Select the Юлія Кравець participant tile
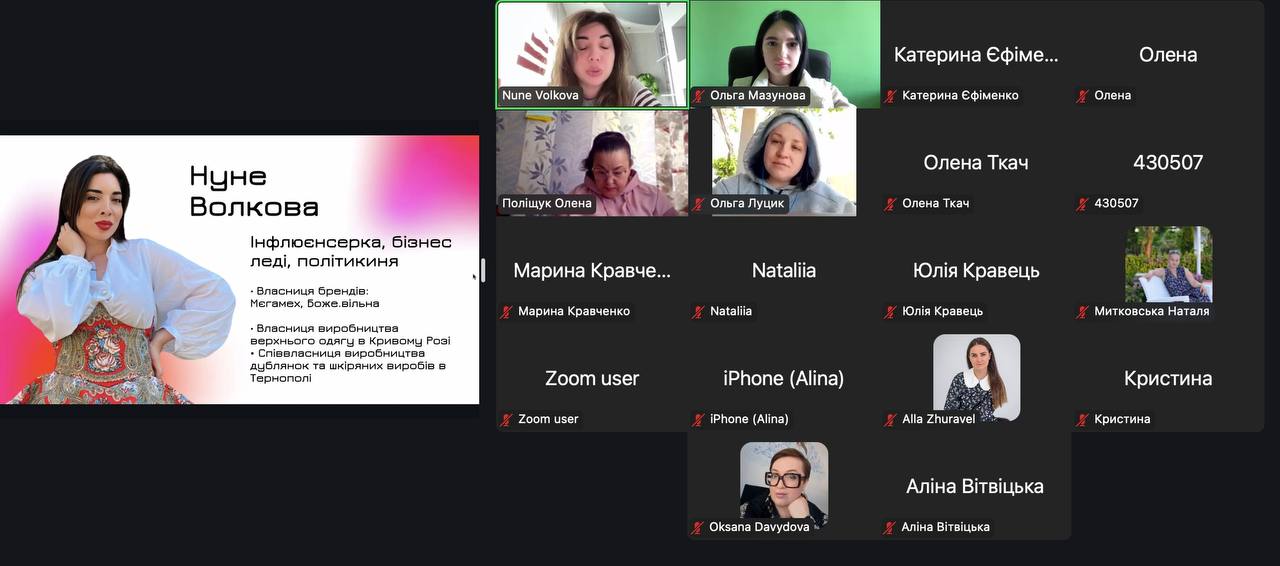The height and width of the screenshot is (566, 1280). [976, 270]
